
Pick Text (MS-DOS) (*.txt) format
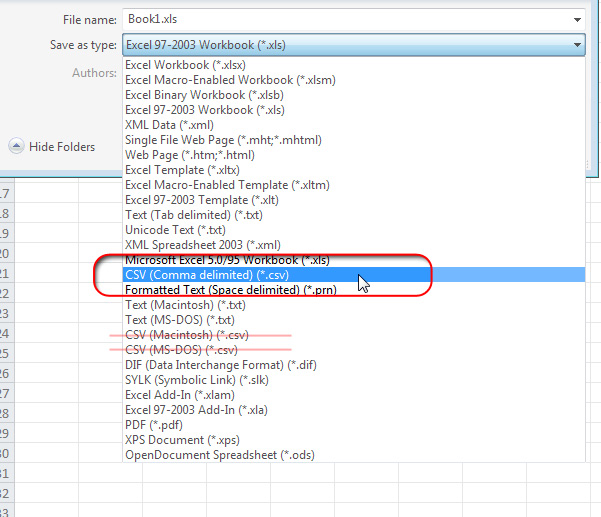(x=353, y=320)
